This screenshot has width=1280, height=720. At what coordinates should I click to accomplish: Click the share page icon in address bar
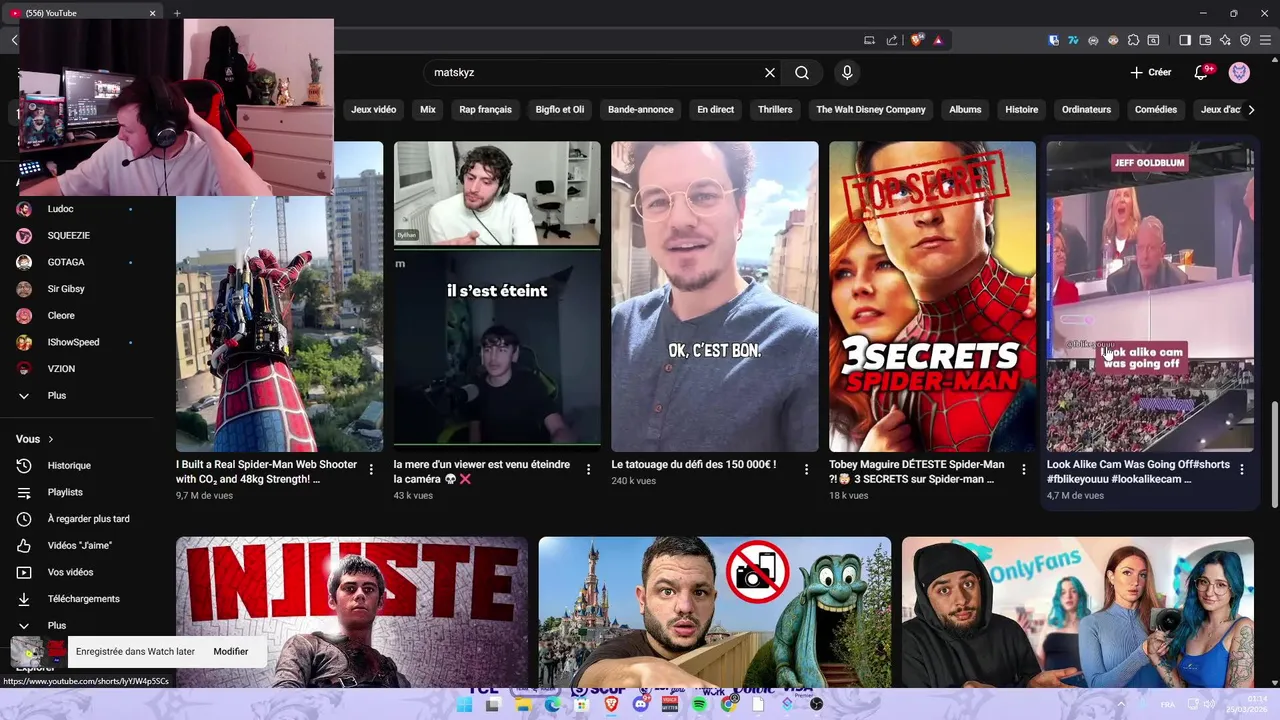tap(892, 40)
